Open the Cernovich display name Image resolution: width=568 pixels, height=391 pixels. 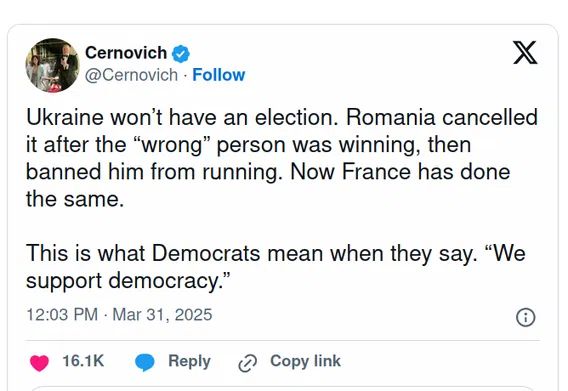[126, 53]
